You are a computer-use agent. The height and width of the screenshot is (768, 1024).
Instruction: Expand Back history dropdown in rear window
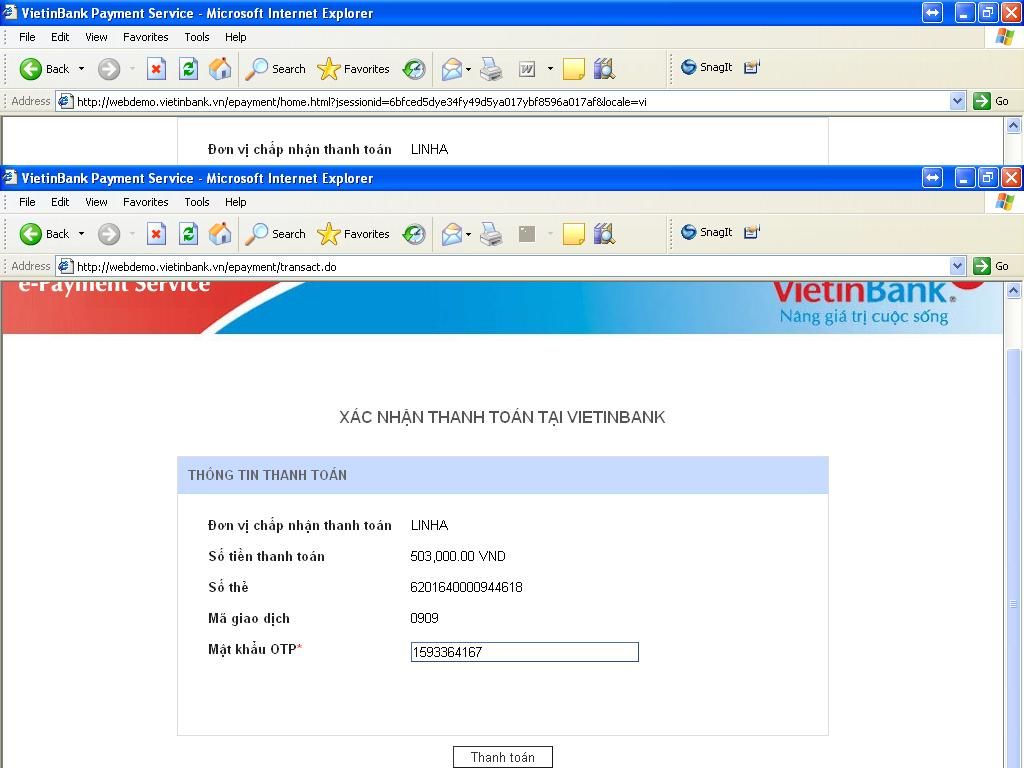82,69
